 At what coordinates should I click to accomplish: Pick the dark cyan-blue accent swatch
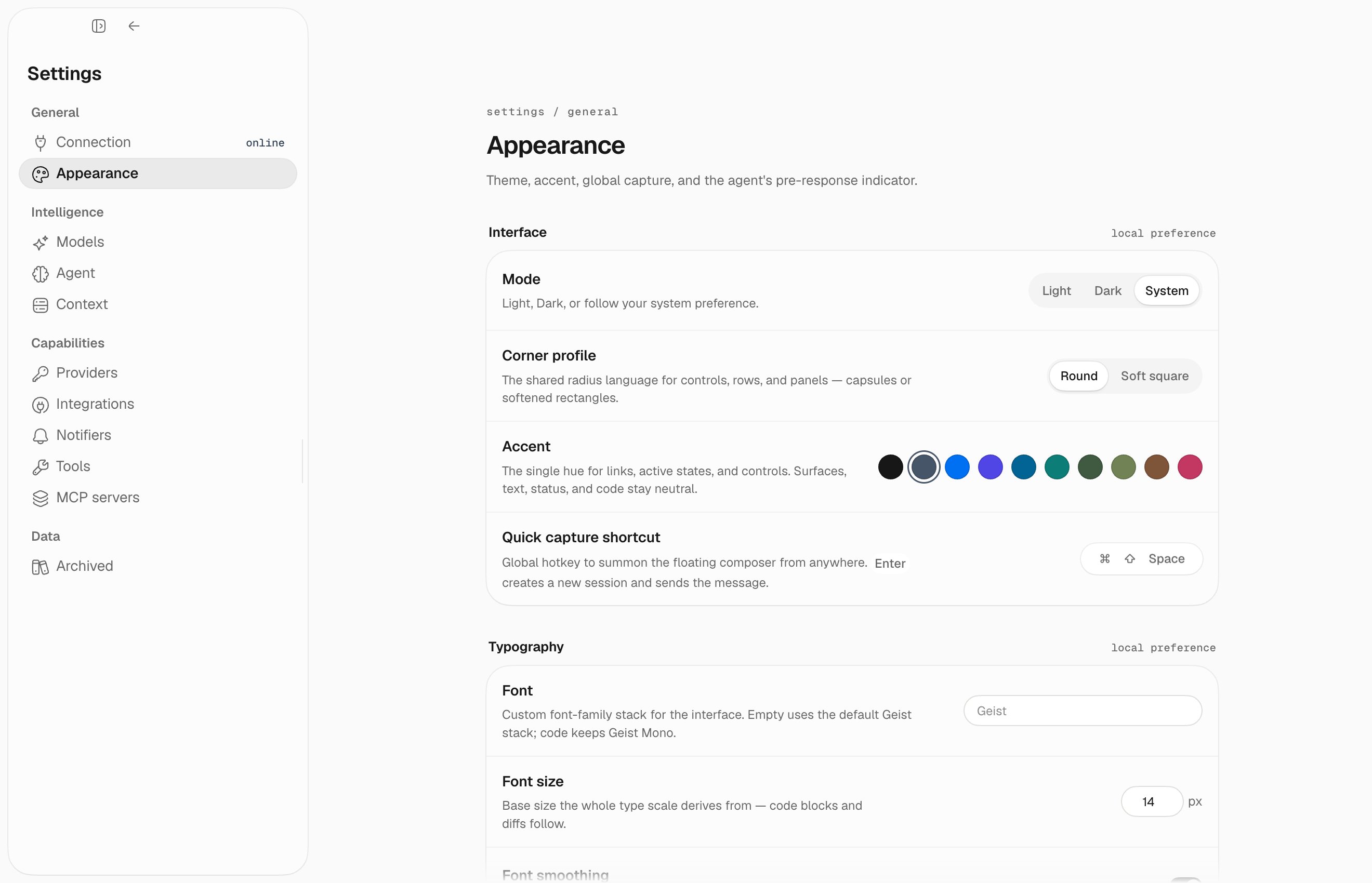tap(1023, 467)
